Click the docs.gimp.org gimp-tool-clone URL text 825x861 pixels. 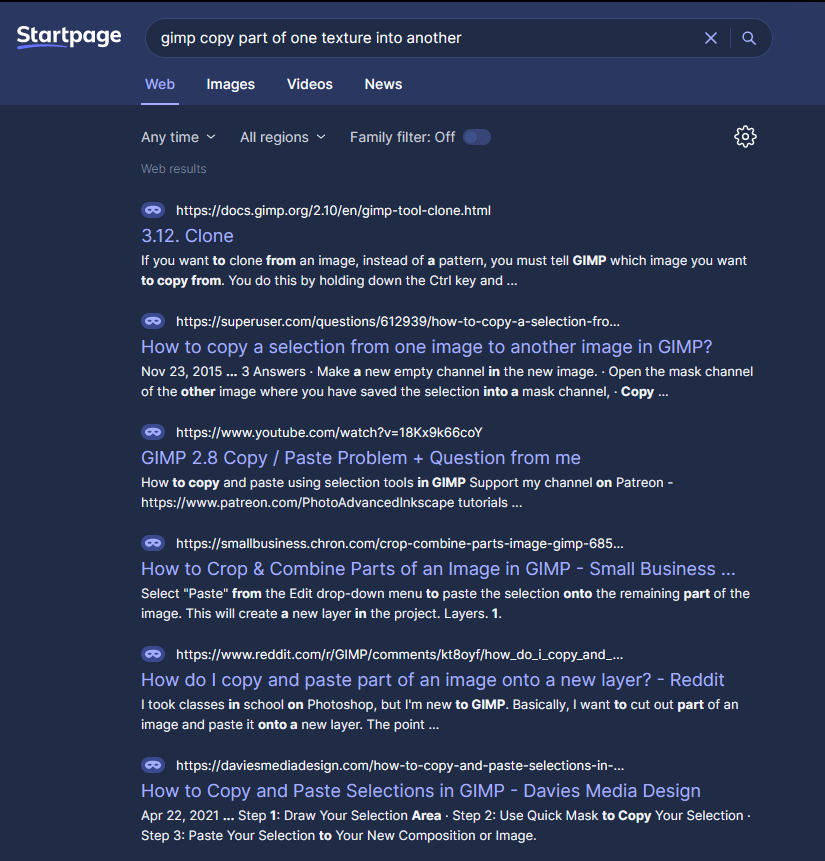333,210
